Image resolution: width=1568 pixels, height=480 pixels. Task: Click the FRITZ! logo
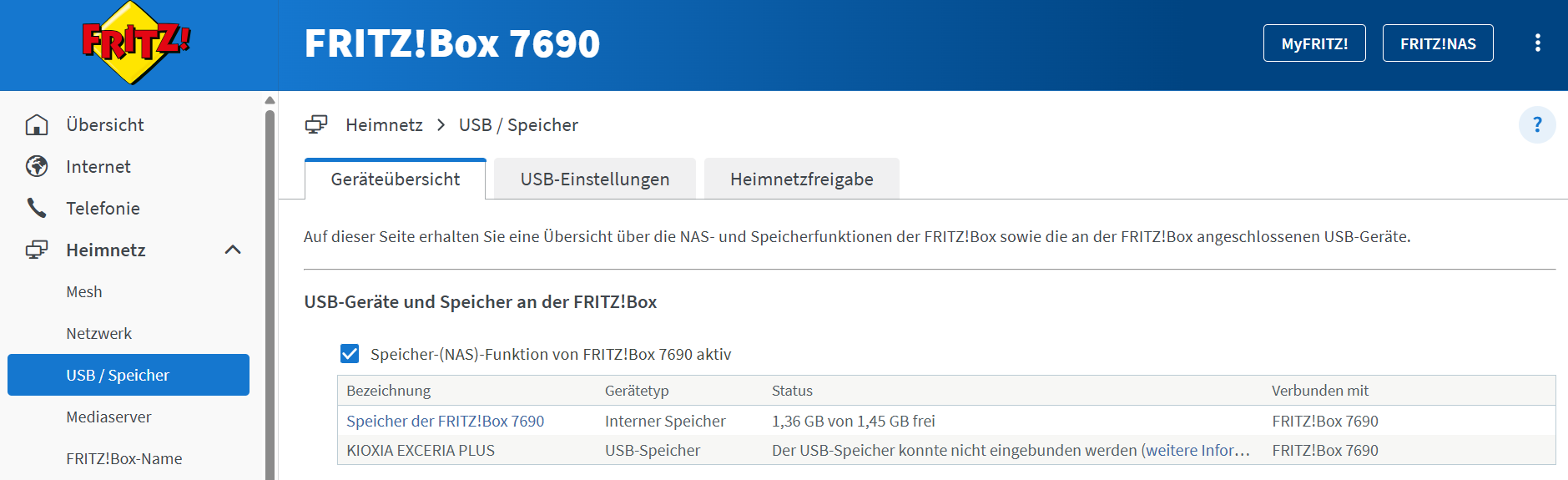(136, 43)
